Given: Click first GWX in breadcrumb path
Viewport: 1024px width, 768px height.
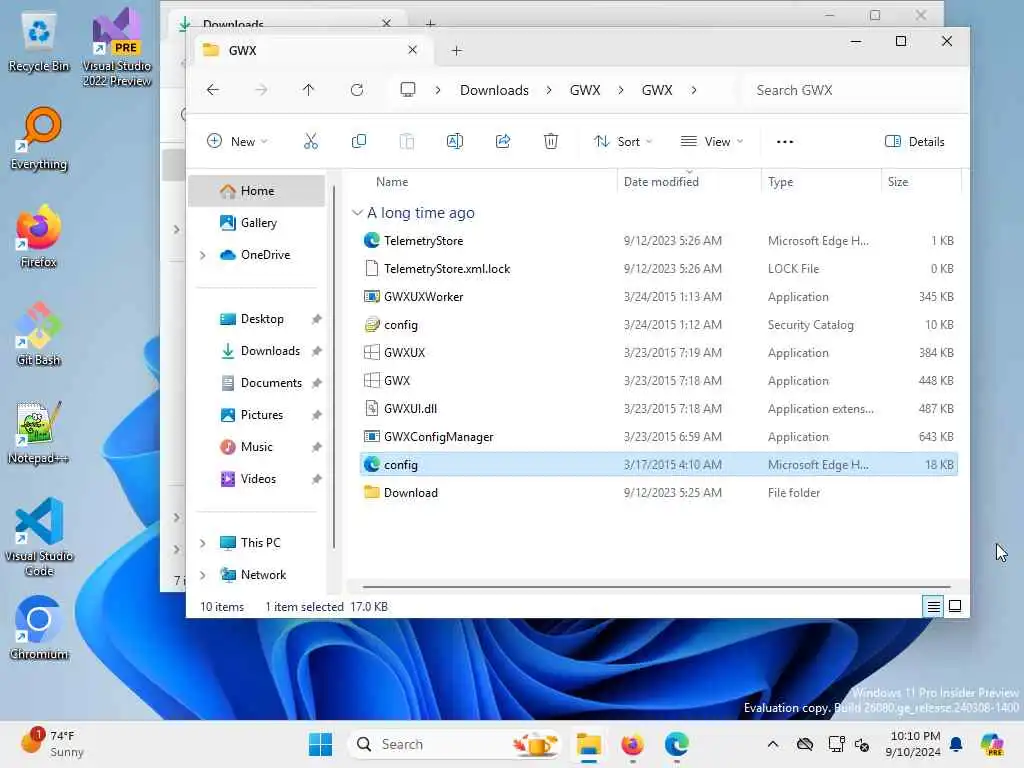Looking at the screenshot, I should (x=584, y=90).
